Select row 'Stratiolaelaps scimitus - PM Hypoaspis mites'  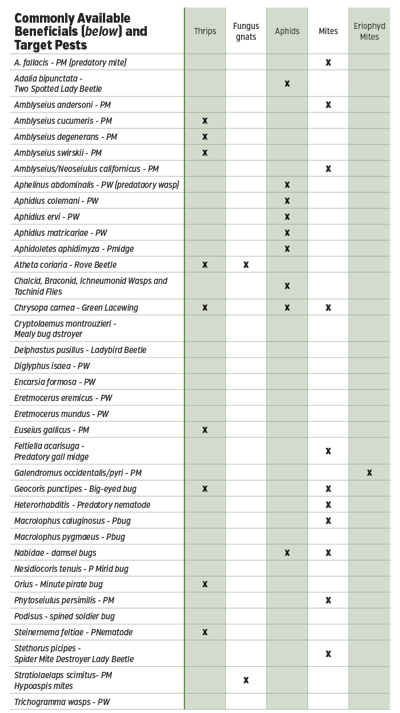coord(200,680)
